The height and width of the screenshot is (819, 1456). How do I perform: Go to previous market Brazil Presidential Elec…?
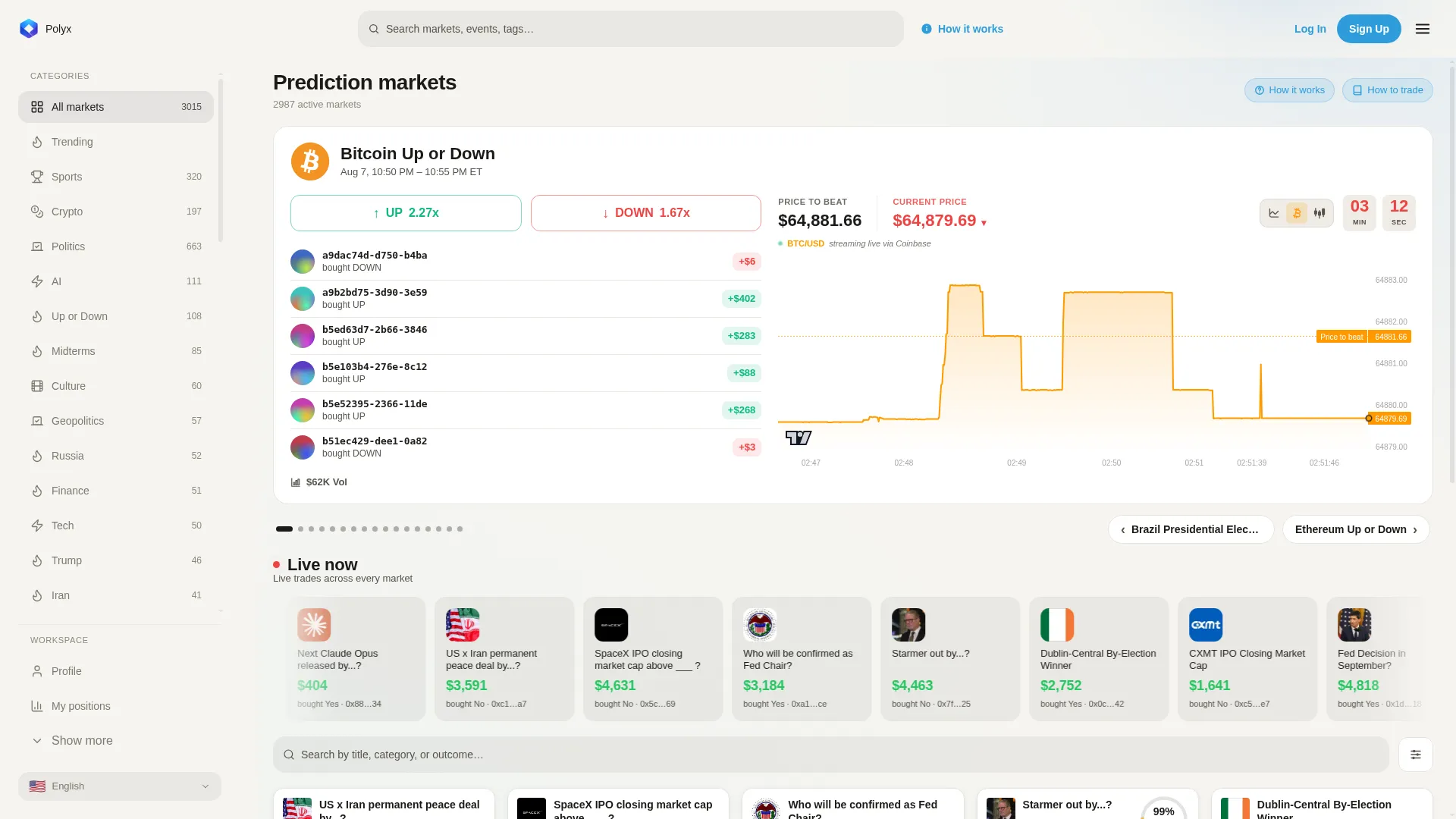pos(1191,529)
